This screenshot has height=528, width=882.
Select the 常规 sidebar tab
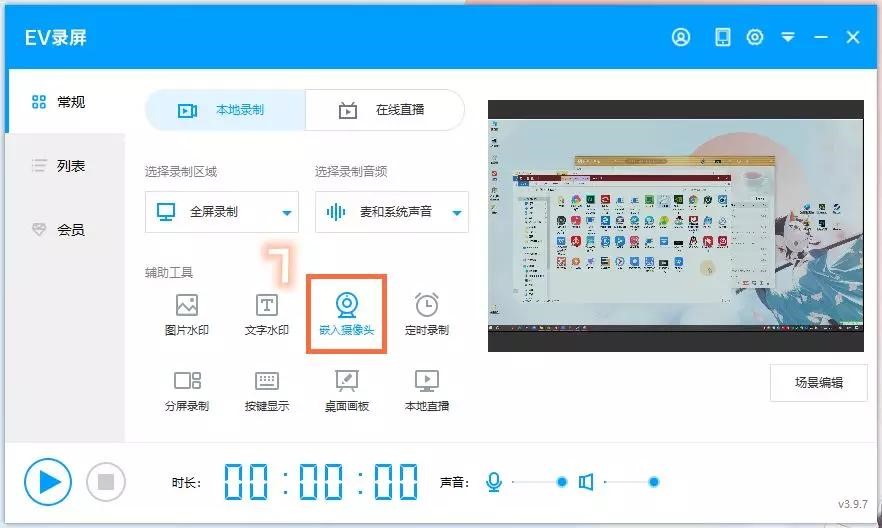[x=65, y=102]
